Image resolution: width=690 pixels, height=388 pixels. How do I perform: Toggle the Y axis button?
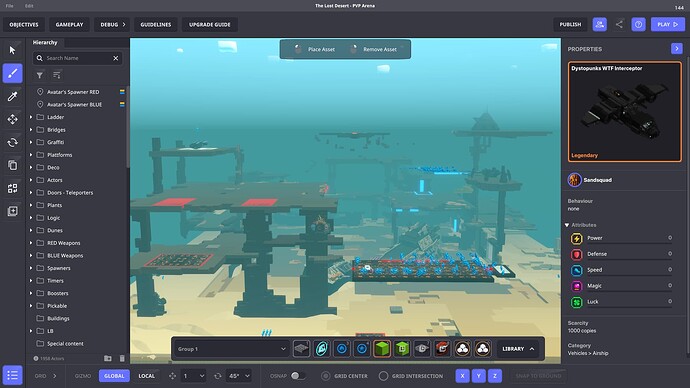click(478, 376)
